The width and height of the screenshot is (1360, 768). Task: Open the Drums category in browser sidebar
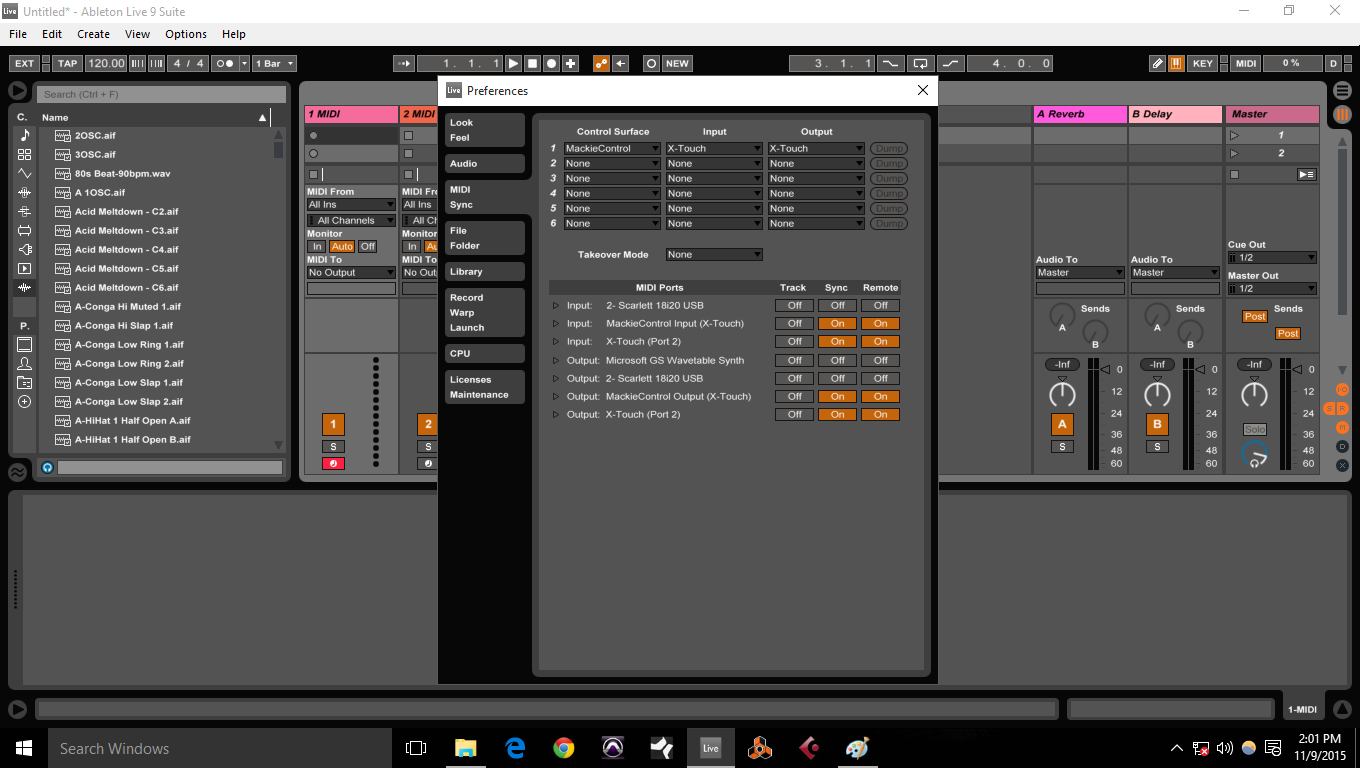(25, 154)
